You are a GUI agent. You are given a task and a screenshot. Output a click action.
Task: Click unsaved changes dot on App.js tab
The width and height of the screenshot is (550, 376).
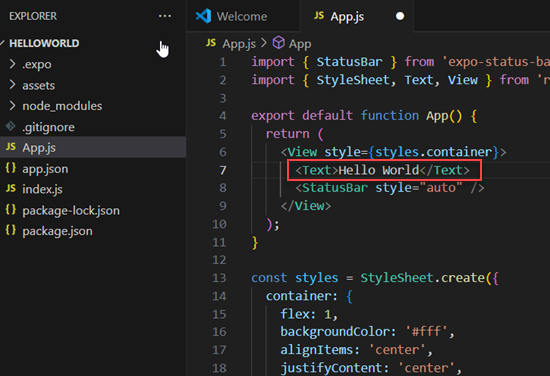(x=400, y=16)
